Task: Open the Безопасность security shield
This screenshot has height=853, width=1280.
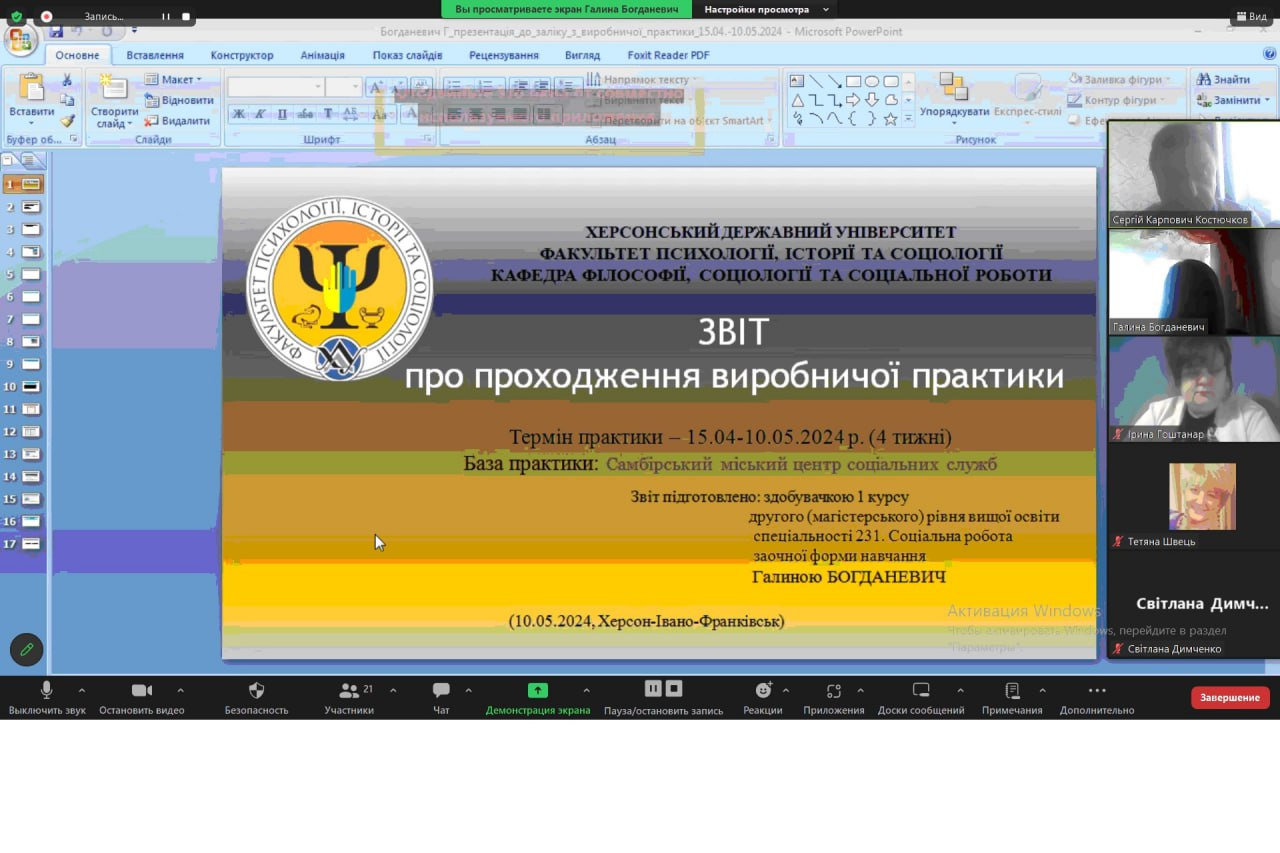Action: click(x=256, y=698)
